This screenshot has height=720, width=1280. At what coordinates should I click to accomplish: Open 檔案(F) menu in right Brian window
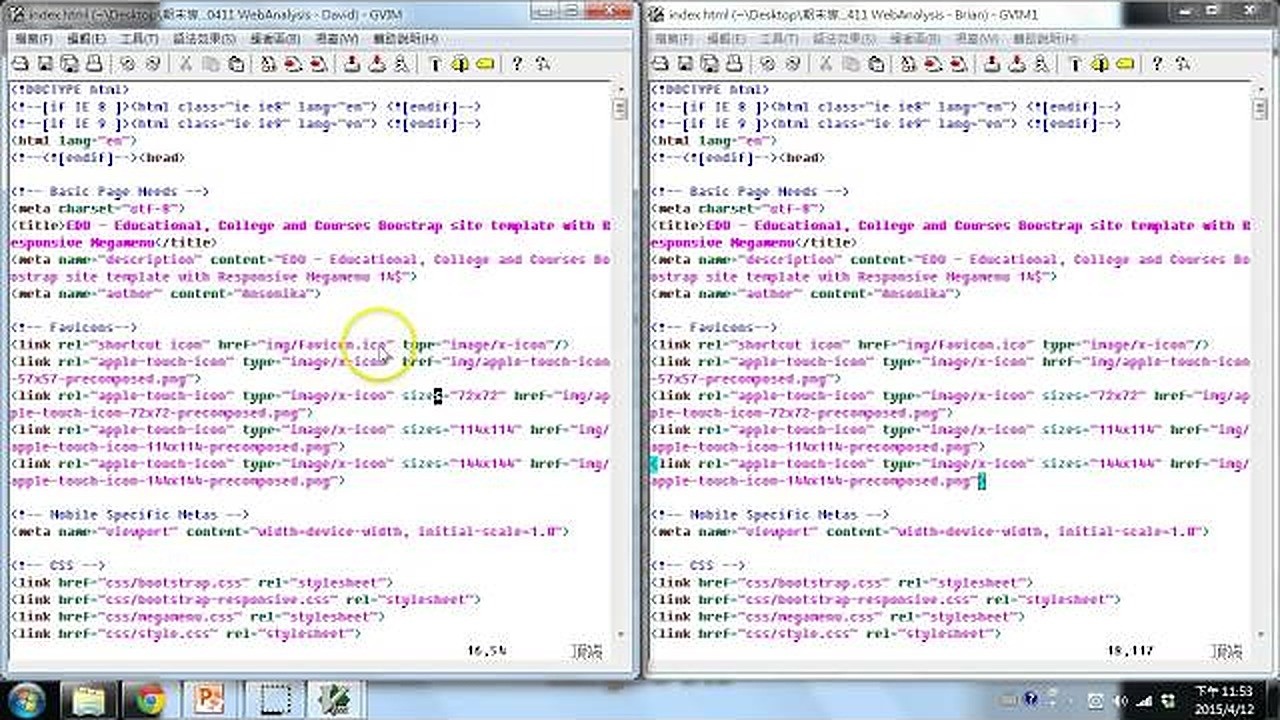pos(672,39)
